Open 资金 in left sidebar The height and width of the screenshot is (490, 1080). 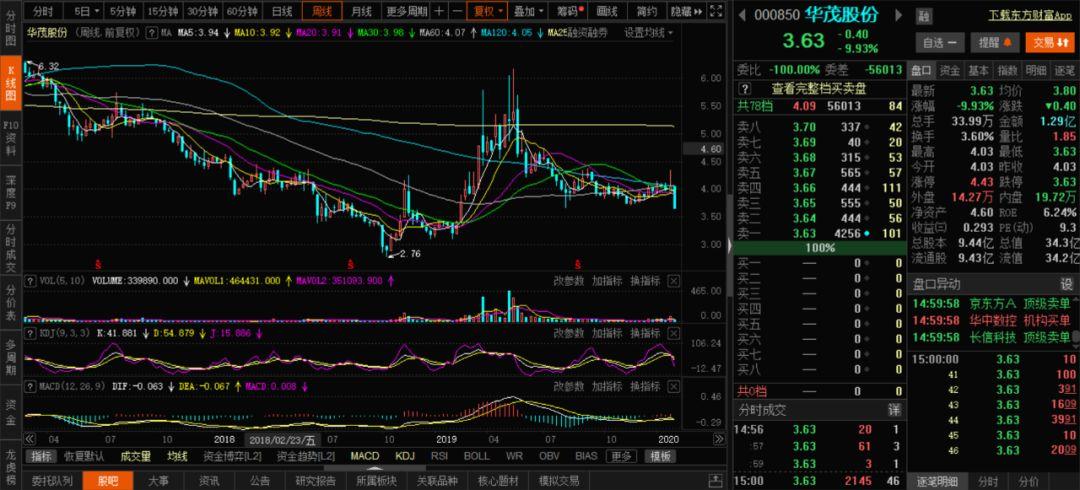click(11, 411)
